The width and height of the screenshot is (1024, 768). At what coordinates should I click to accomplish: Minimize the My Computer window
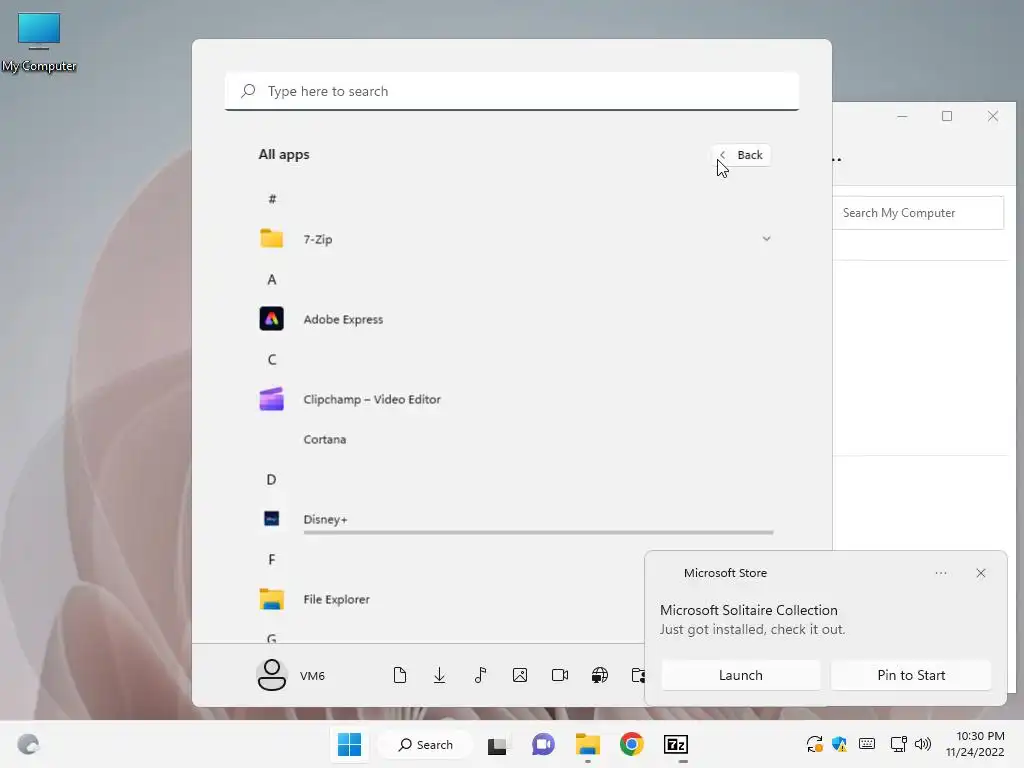[902, 116]
